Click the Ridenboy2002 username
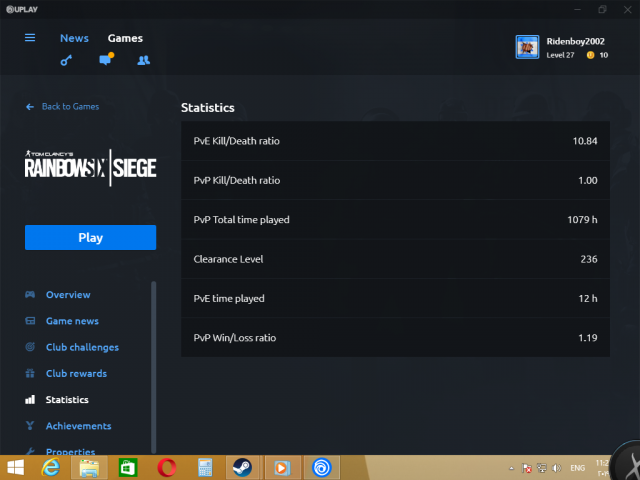Image resolution: width=640 pixels, height=480 pixels. 576,41
